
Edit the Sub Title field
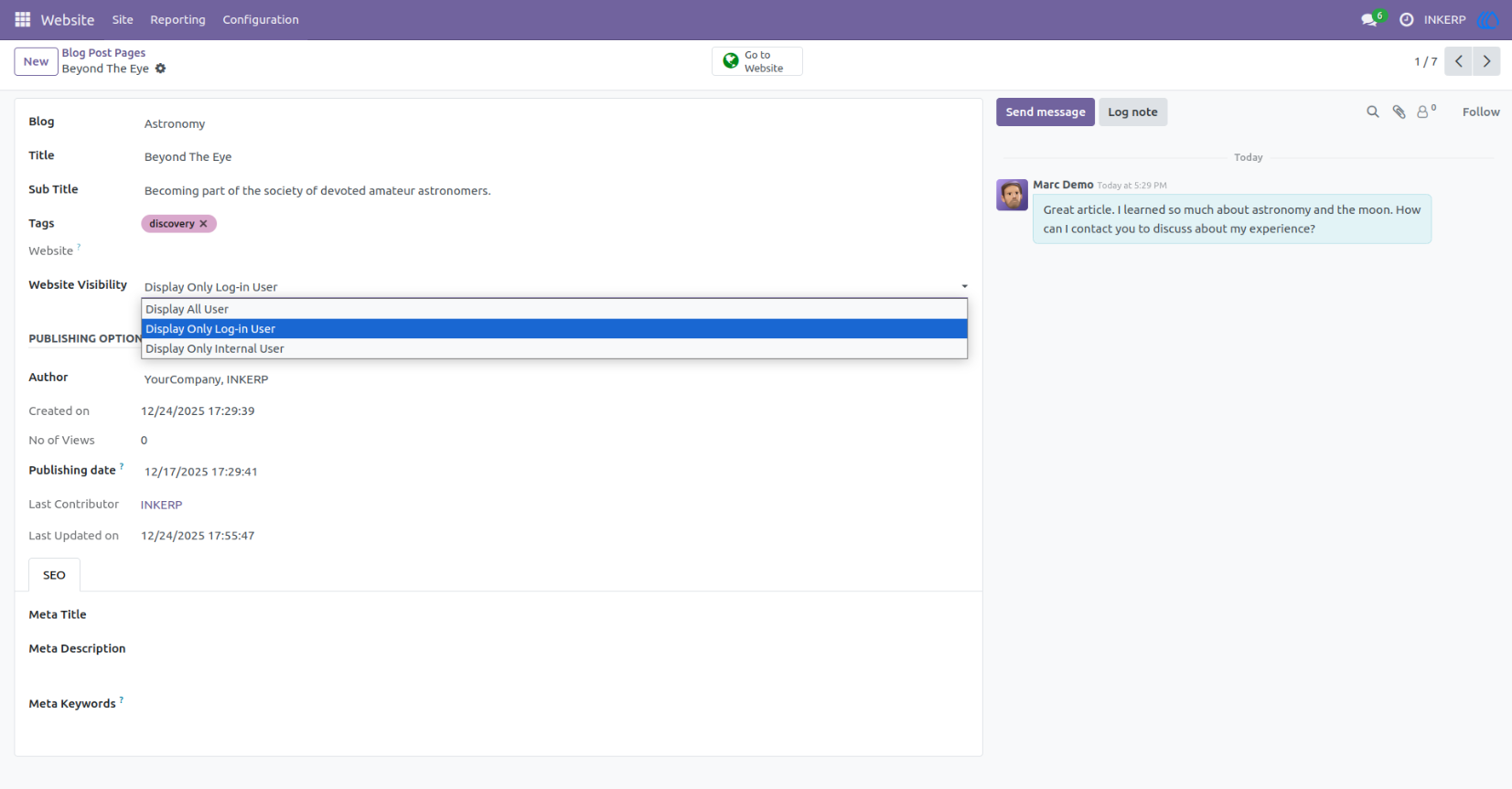tap(554, 191)
